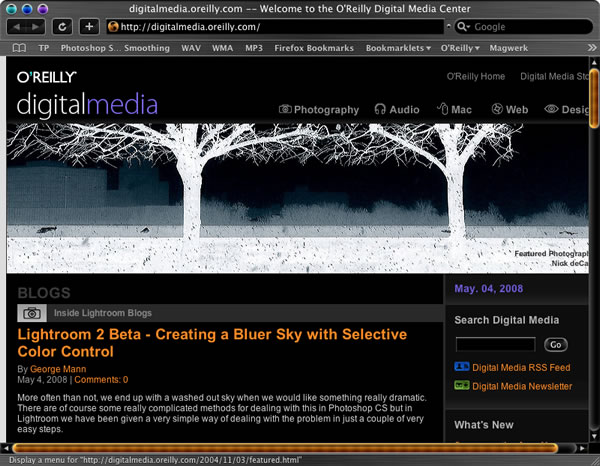Click the featured white trees banner photo
This screenshot has width=600, height=466.
(297, 198)
